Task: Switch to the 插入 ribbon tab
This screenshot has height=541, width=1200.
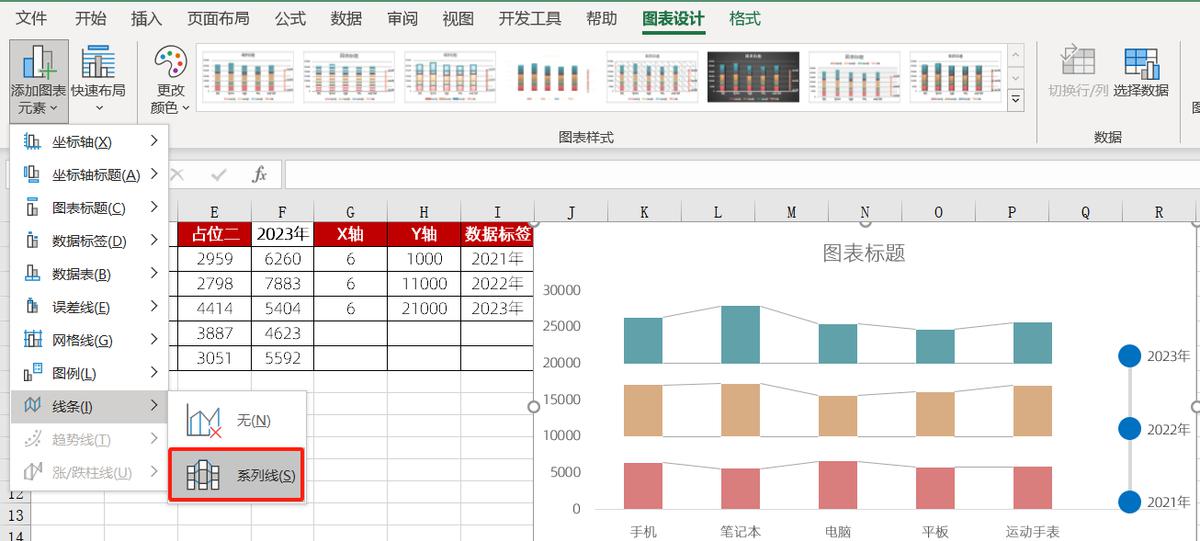Action: [x=147, y=19]
